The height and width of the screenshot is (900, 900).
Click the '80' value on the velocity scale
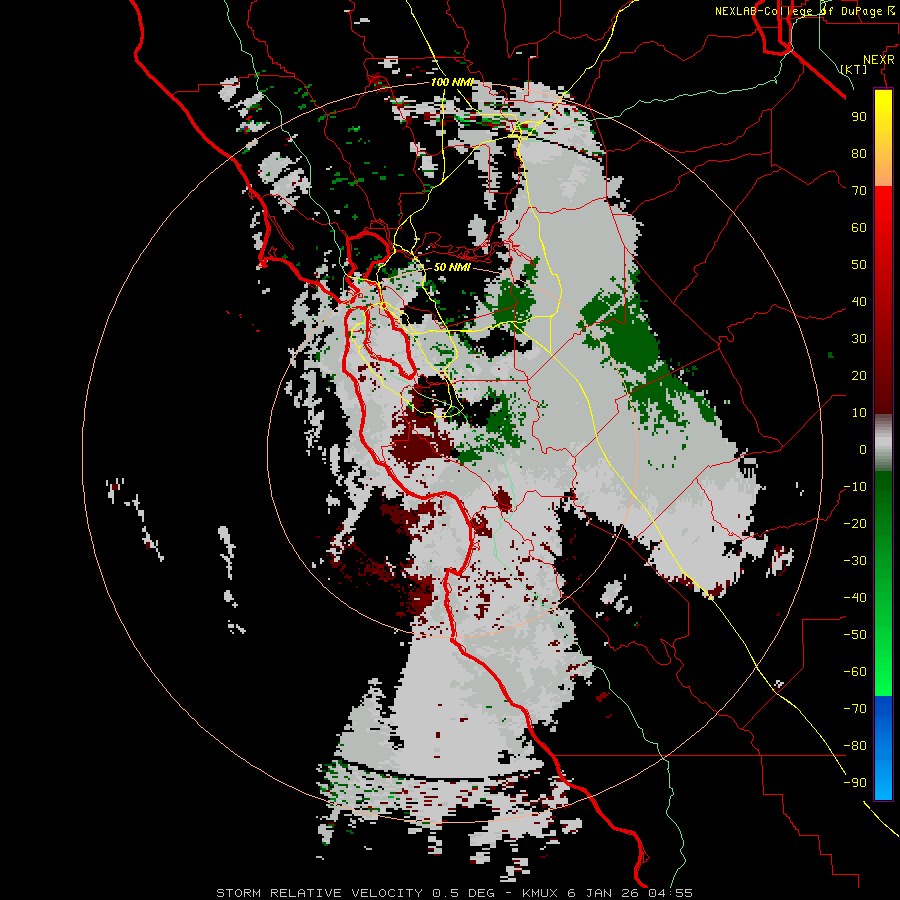pyautogui.click(x=859, y=153)
